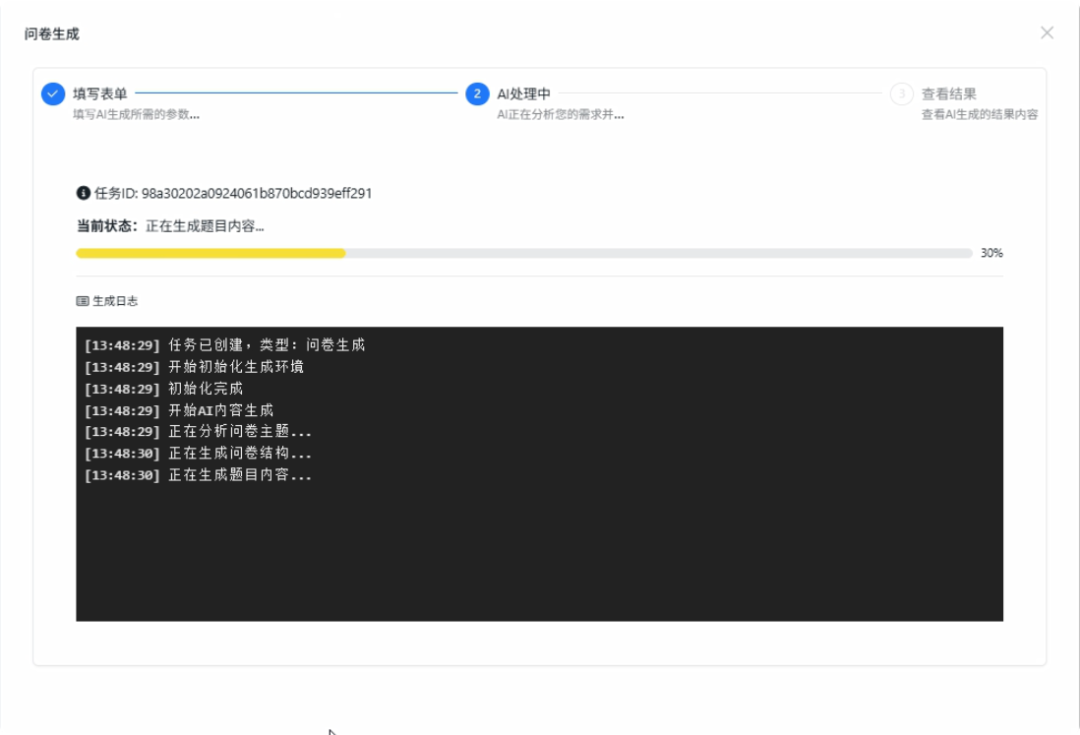This screenshot has width=1080, height=735.
Task: Click the 生成日志 log icon
Action: pos(82,300)
